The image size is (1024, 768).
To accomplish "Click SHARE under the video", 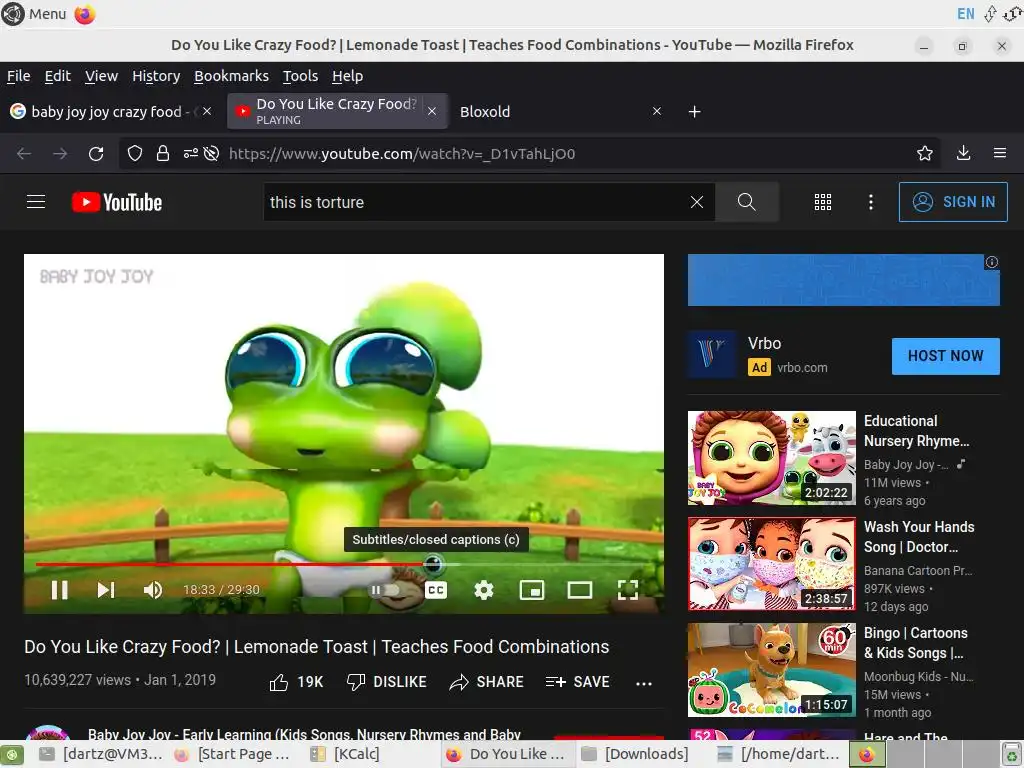I will [x=487, y=682].
